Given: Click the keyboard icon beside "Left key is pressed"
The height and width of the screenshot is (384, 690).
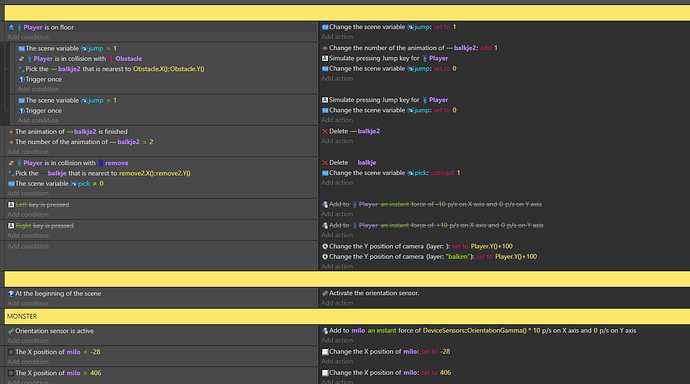Looking at the screenshot, I should click(11, 205).
